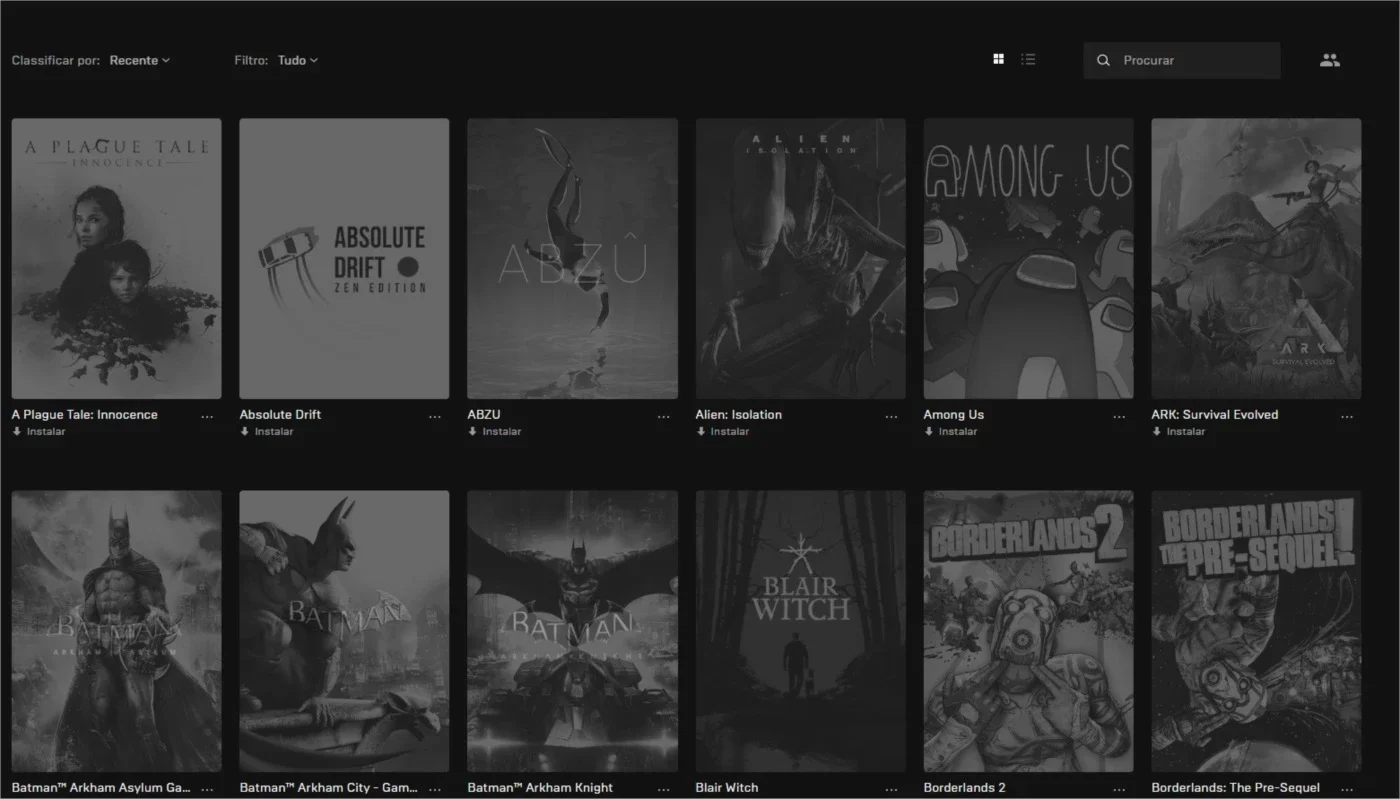
Task: Select the Among Us game cover
Action: click(1029, 259)
